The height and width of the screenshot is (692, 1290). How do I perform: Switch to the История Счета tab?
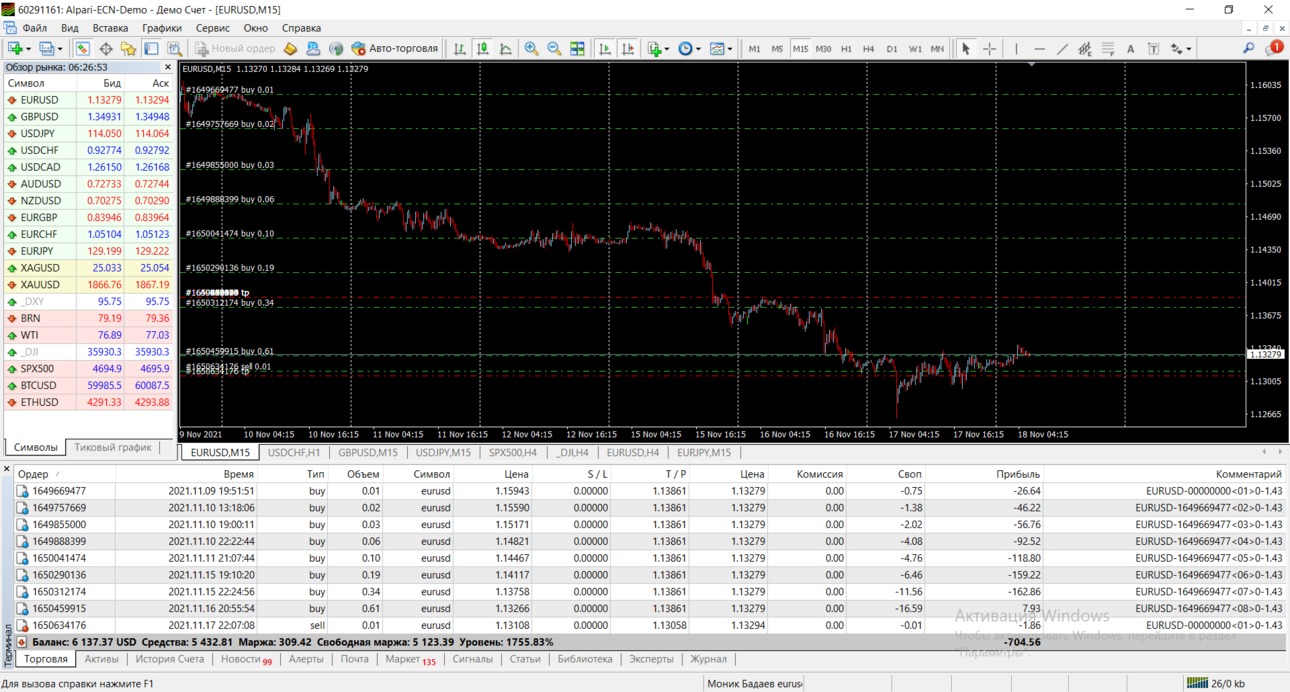pos(169,659)
